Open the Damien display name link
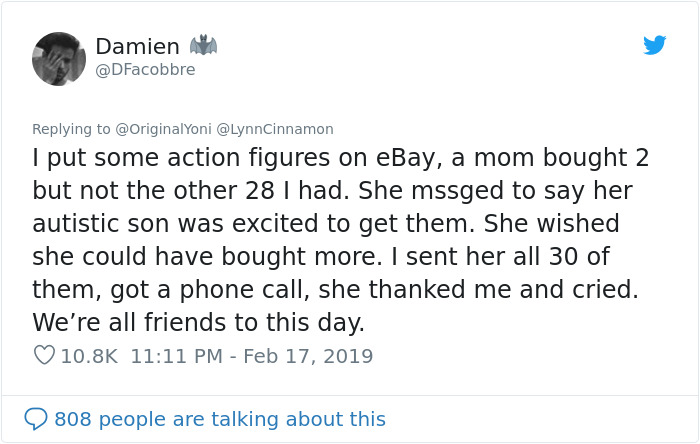 [137, 46]
